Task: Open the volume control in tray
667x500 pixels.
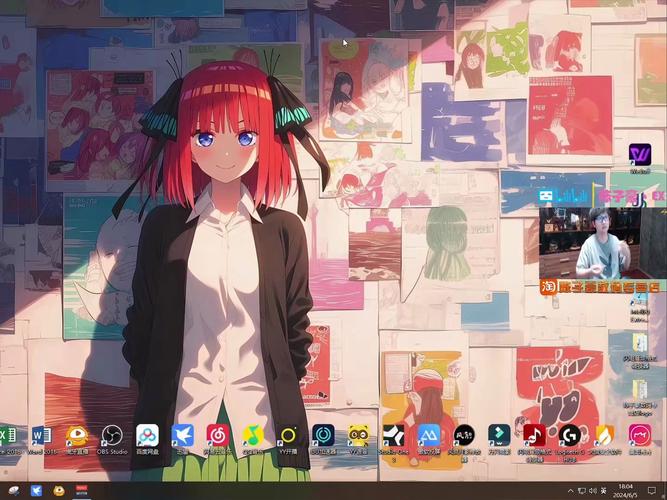Action: point(593,491)
